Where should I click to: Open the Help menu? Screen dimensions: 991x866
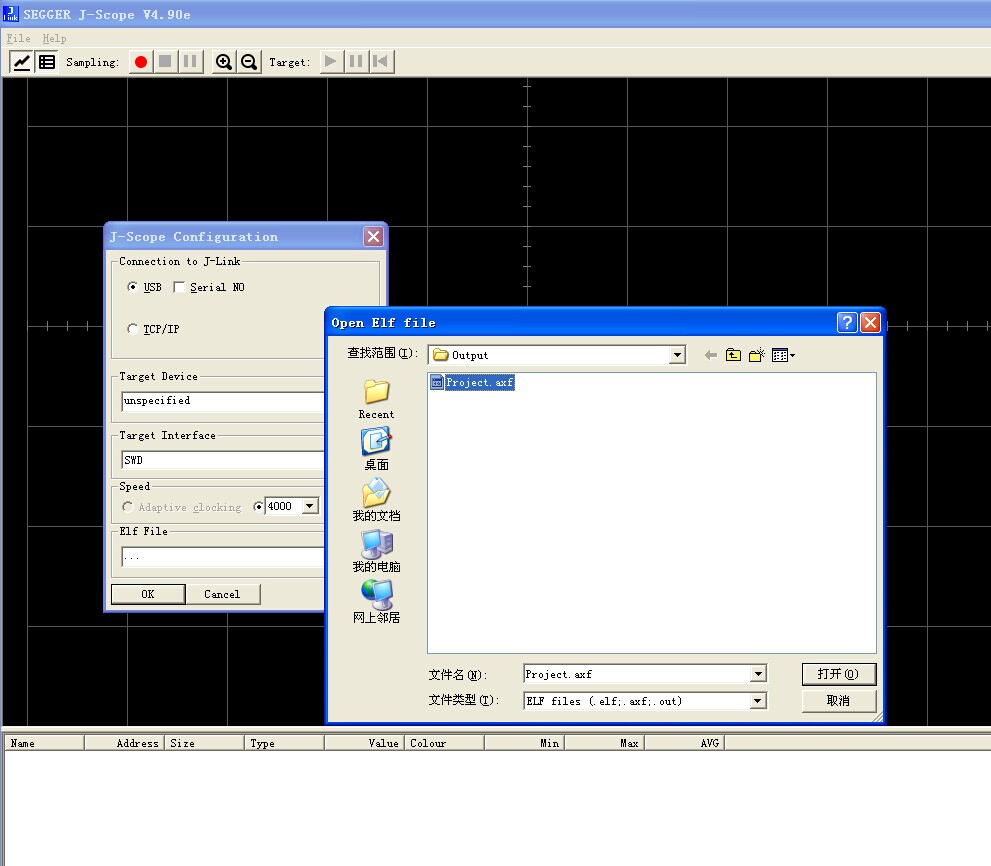pos(54,39)
